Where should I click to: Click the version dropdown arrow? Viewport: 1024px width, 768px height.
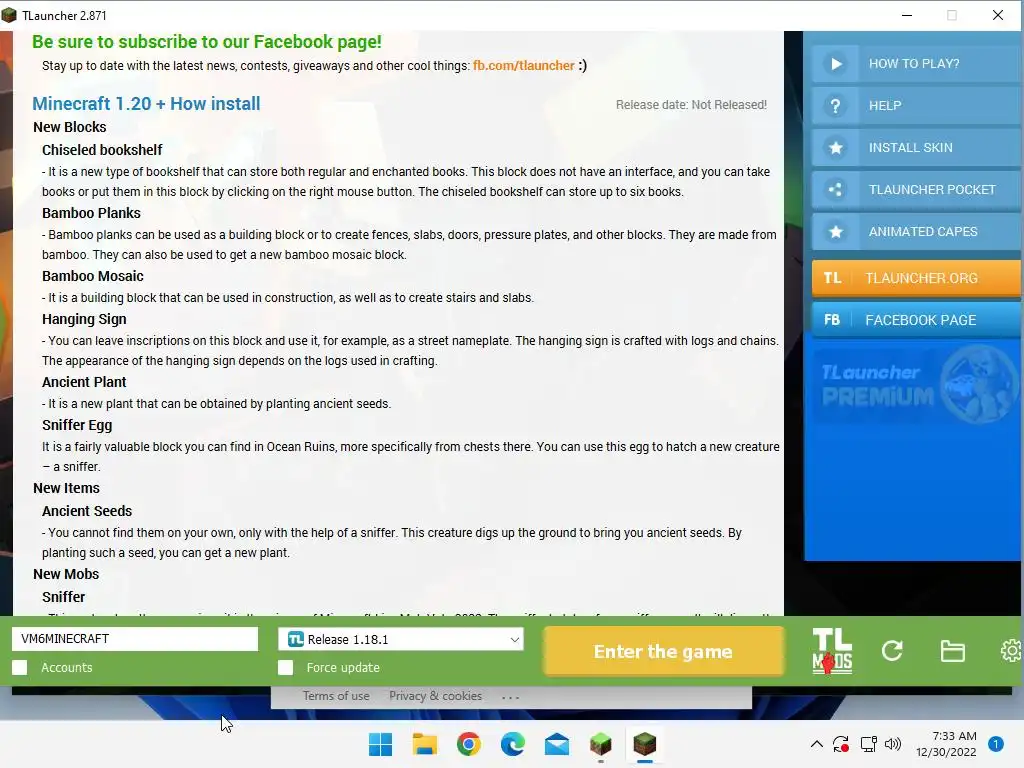point(515,639)
